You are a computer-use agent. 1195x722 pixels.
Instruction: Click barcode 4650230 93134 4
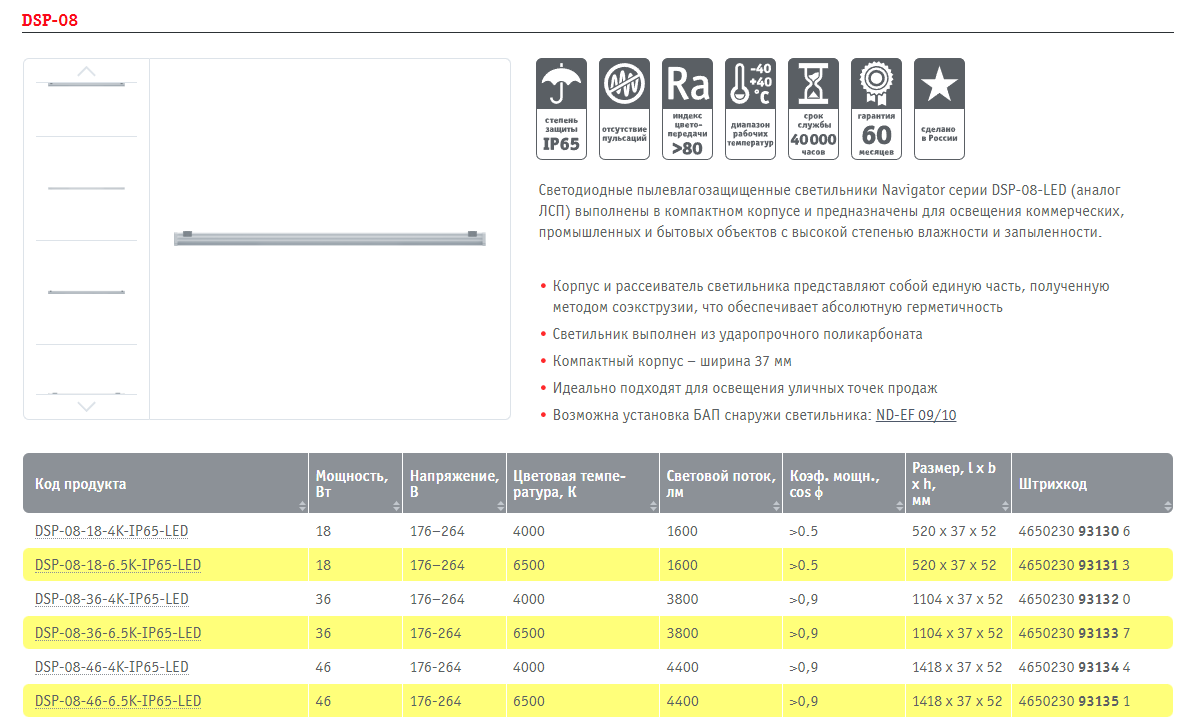coord(1075,667)
